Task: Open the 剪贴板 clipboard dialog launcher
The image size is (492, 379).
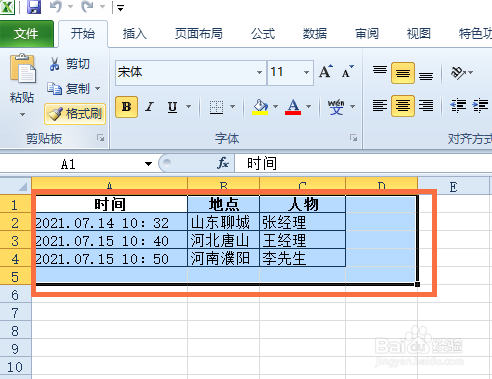Action: point(100,138)
